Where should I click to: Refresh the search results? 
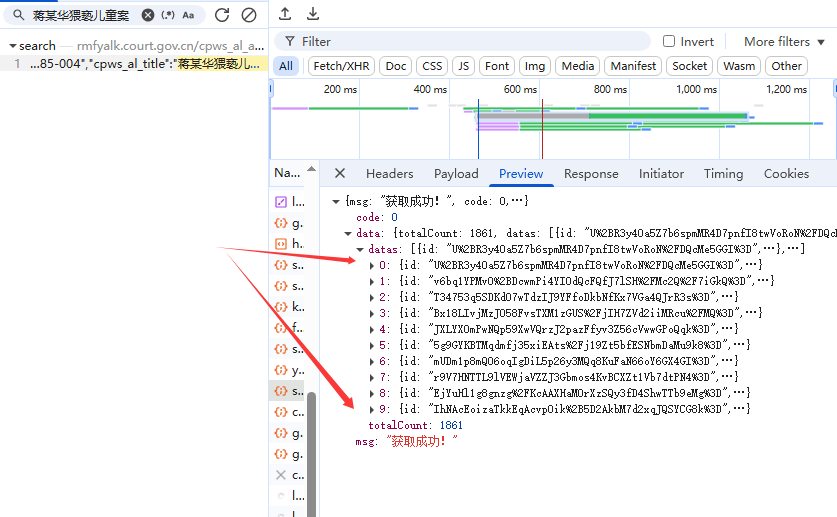(222, 15)
